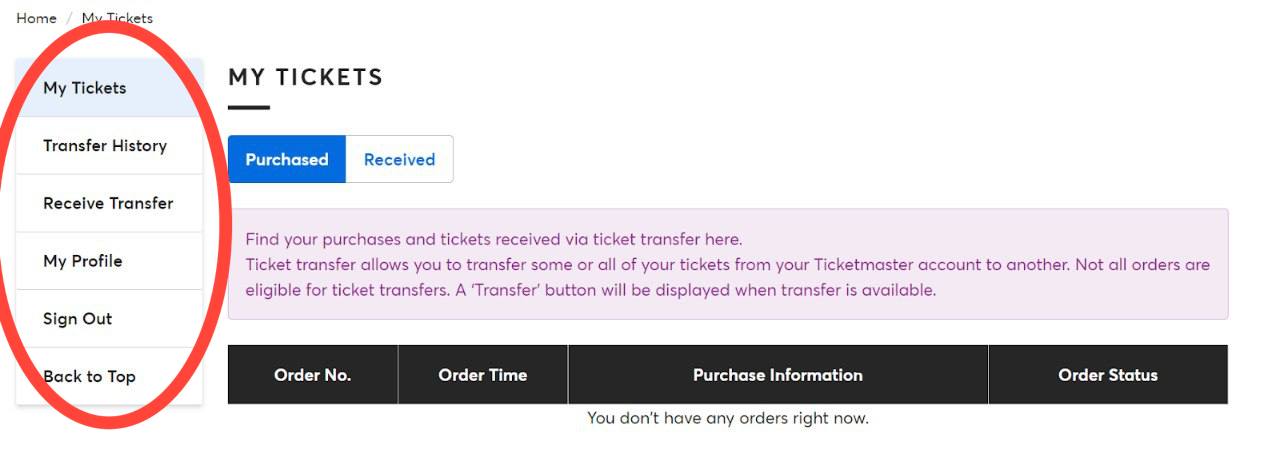This screenshot has width=1280, height=449.
Task: Open Transfer History from the sidebar
Action: [x=109, y=146]
